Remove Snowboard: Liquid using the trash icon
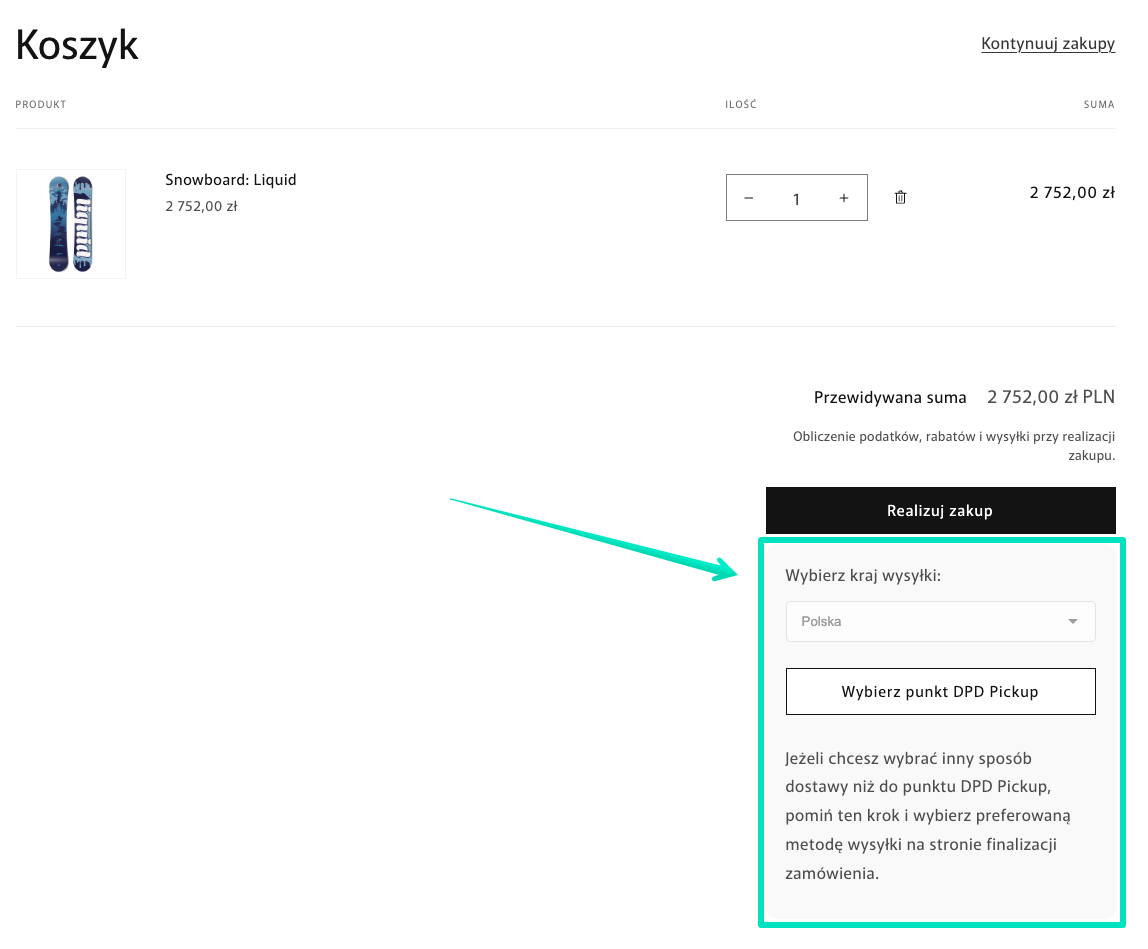 [x=900, y=198]
